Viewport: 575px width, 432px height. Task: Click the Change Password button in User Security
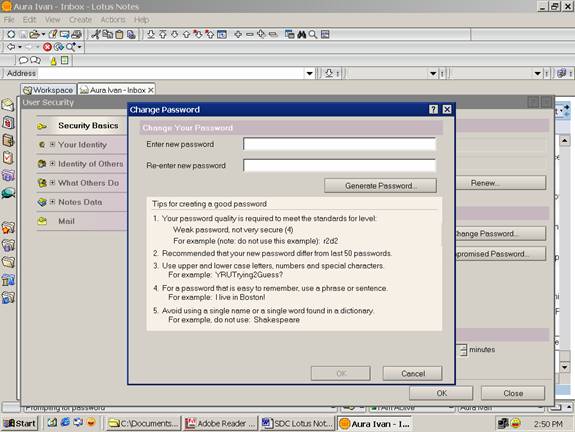point(501,234)
